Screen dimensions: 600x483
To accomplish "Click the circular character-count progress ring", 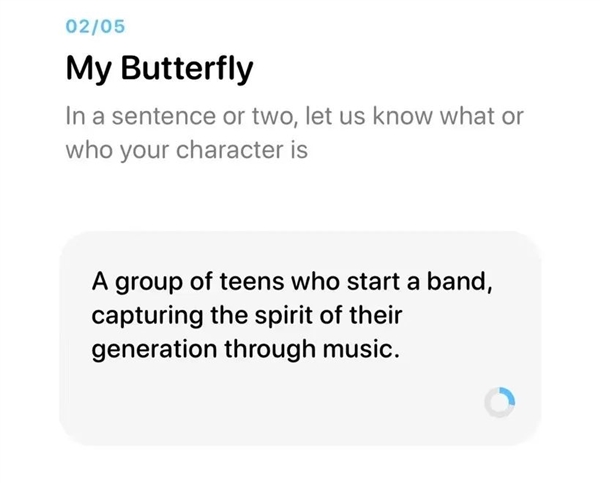I will pos(499,402).
